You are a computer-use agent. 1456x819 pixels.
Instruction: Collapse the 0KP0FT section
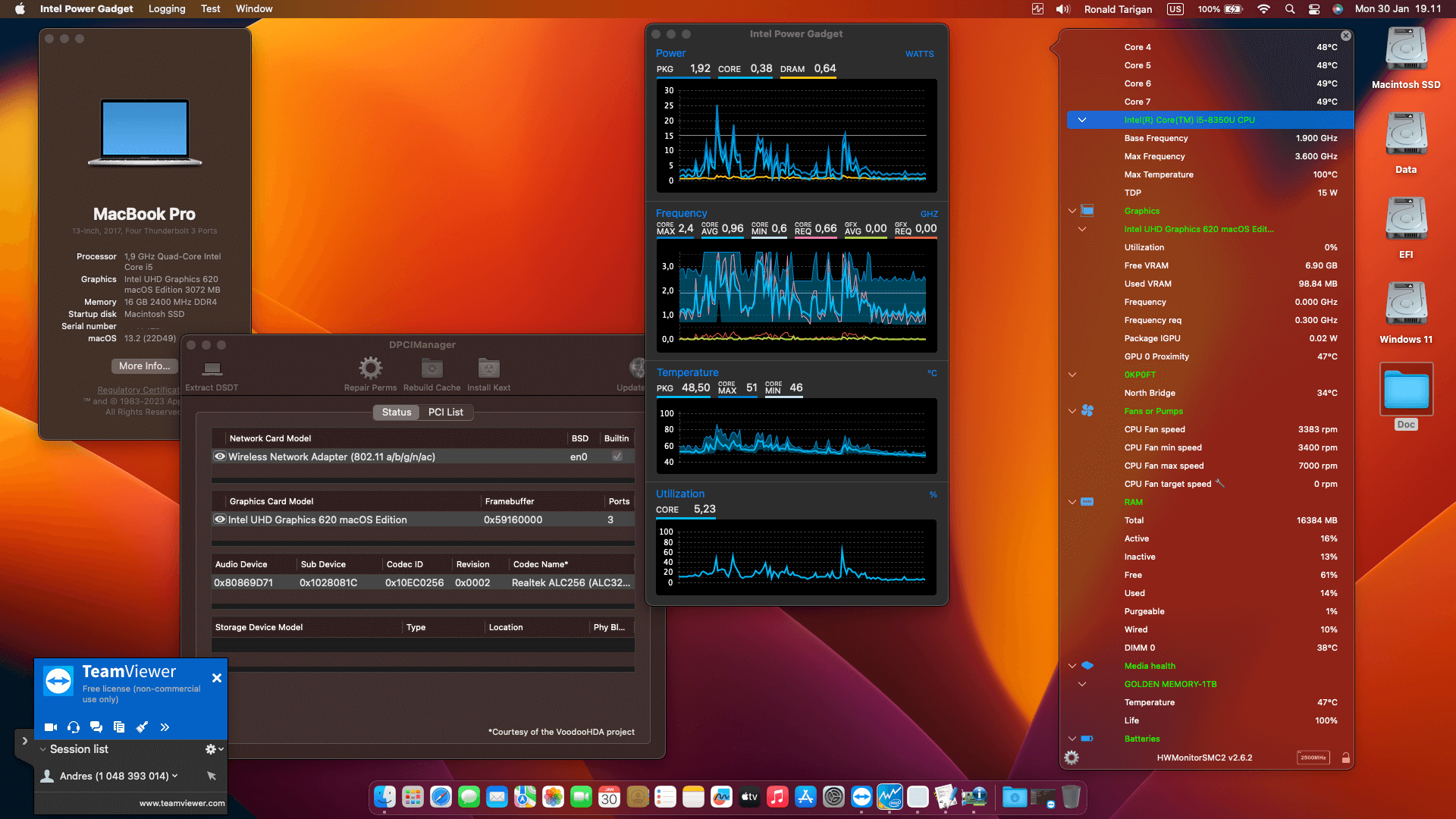click(1072, 375)
